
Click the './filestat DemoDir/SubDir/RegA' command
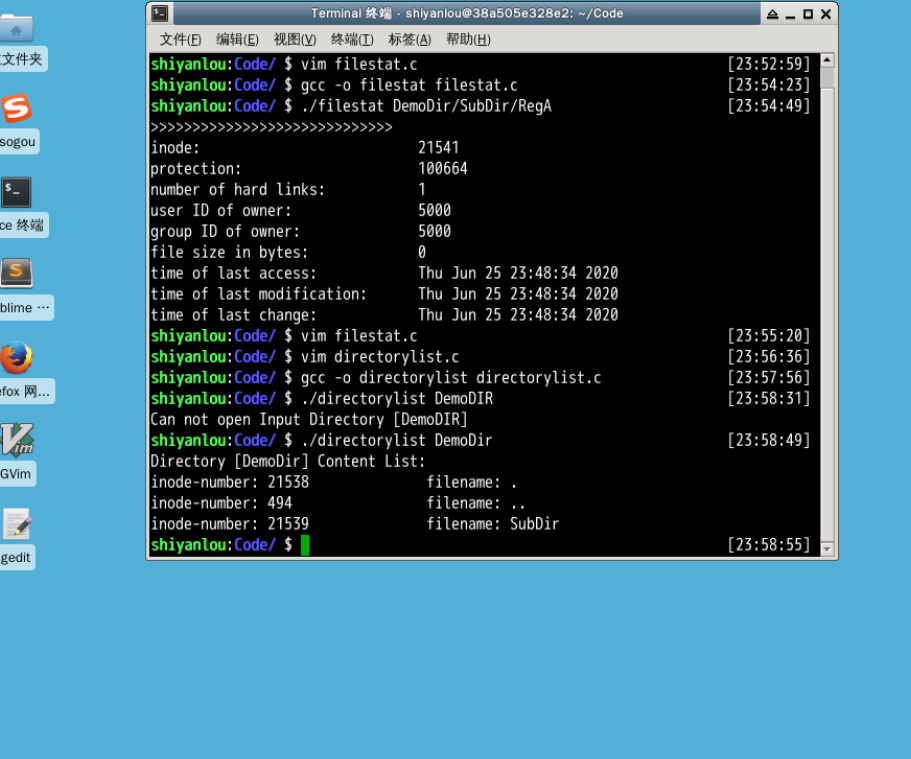click(426, 106)
